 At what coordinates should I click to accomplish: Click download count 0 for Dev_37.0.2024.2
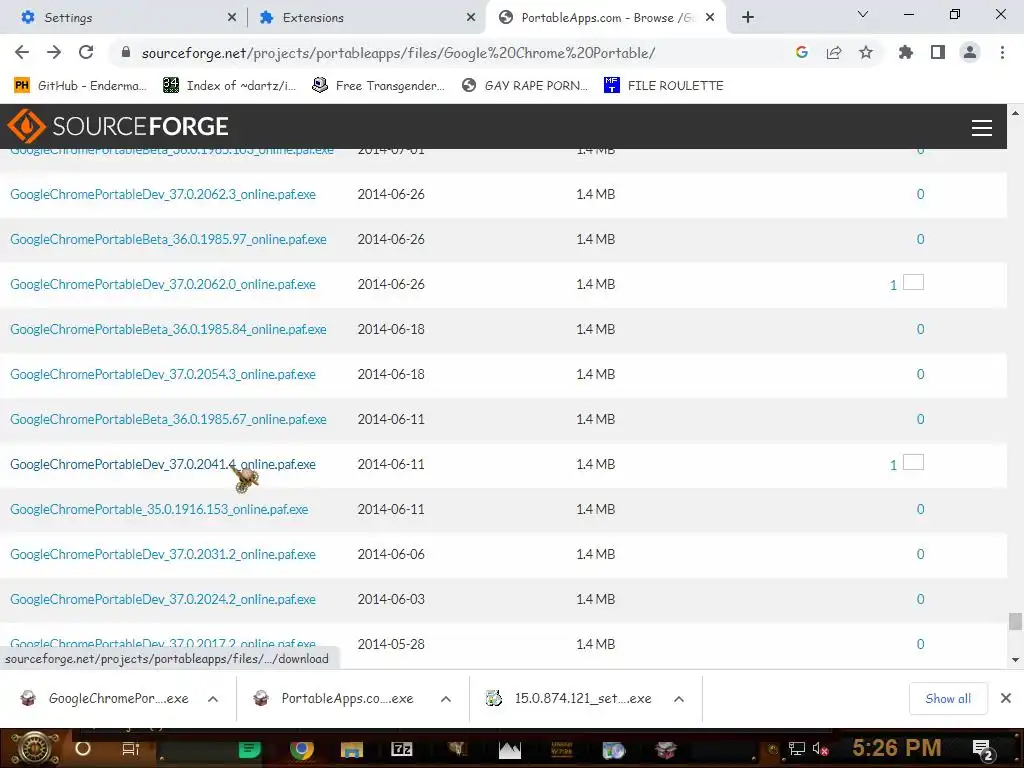click(920, 600)
